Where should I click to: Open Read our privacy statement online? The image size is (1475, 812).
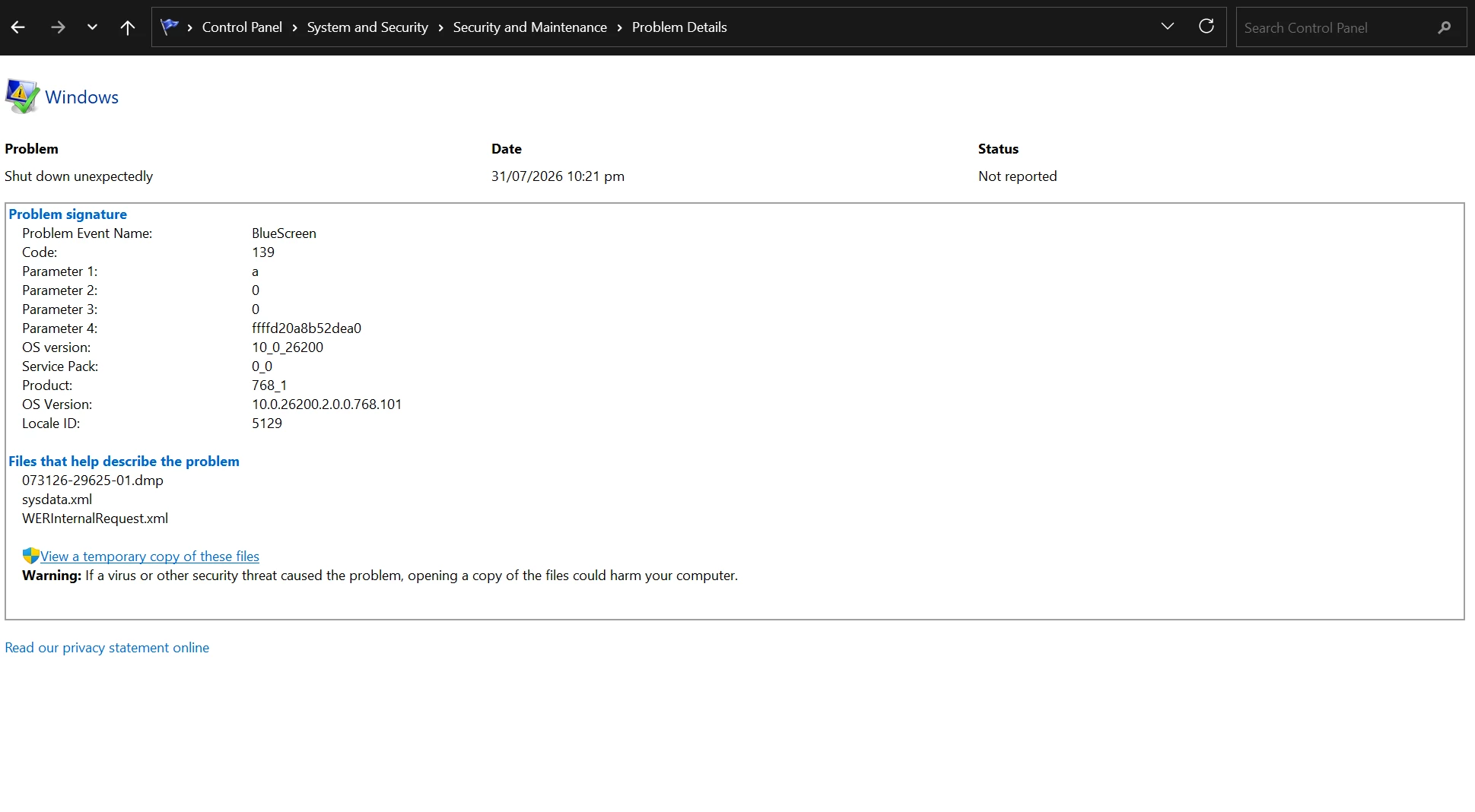click(x=106, y=648)
